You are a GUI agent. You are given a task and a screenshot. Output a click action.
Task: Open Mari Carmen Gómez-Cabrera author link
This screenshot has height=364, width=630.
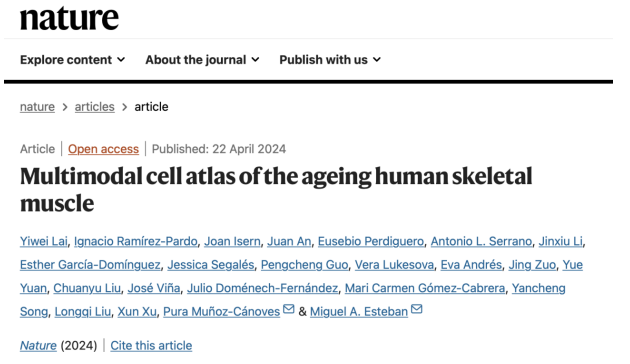tap(425, 288)
